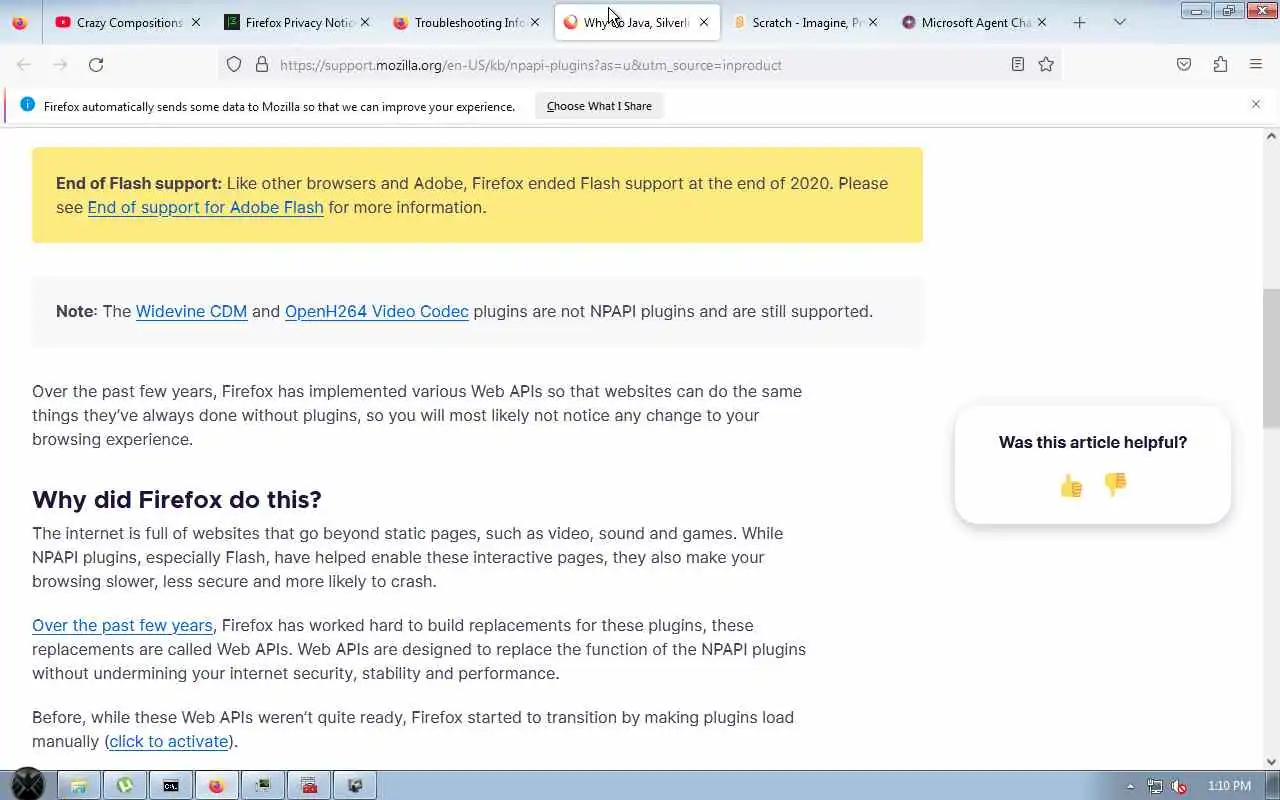Switch to the Microsoft Agent Cha tab
1280x800 pixels.
click(x=975, y=22)
